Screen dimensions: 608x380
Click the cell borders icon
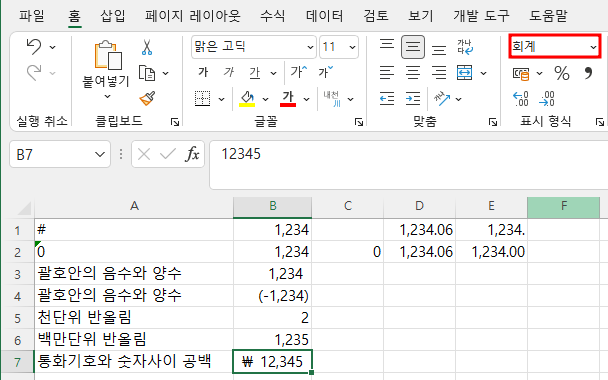pos(202,99)
